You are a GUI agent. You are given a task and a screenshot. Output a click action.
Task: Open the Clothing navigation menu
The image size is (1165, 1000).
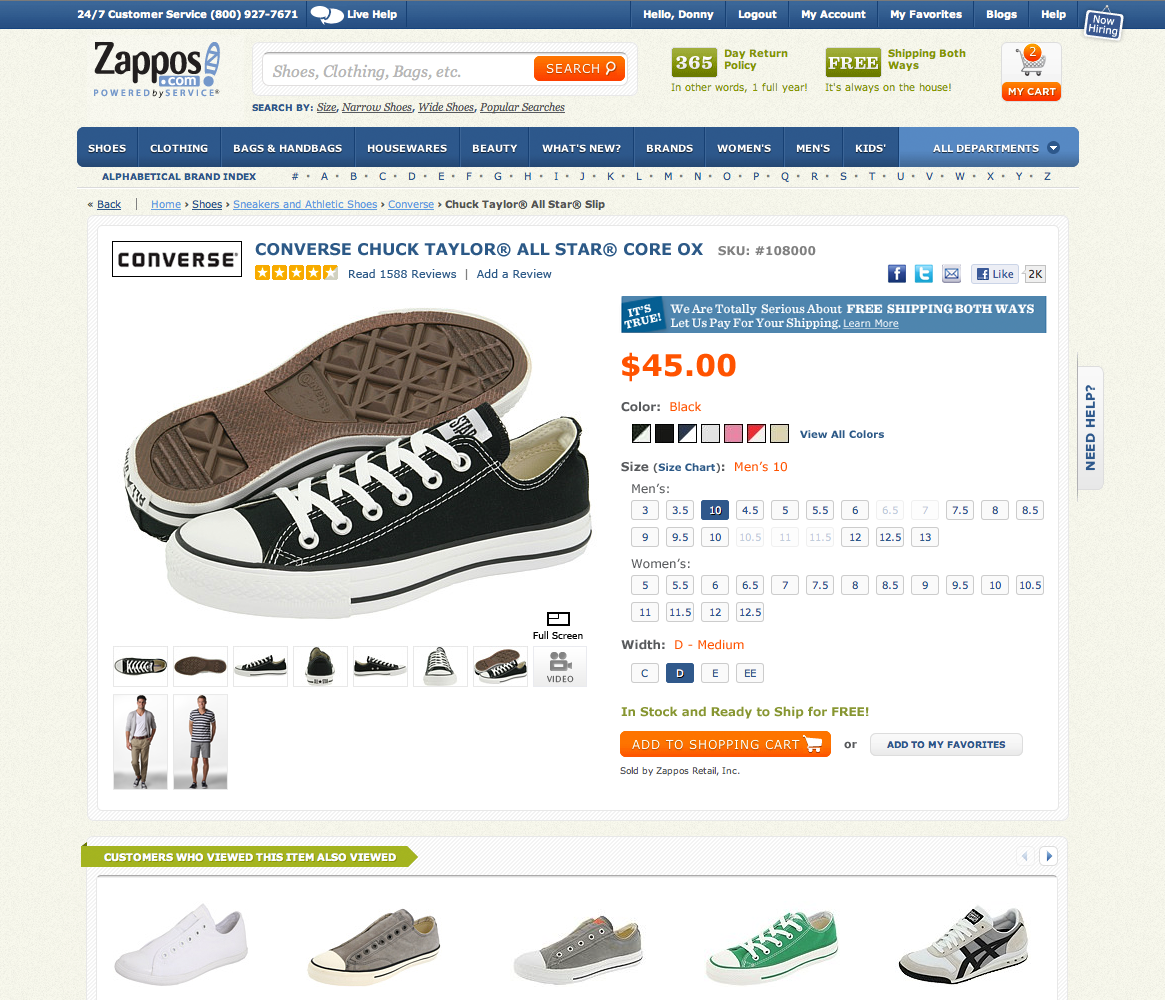179,148
